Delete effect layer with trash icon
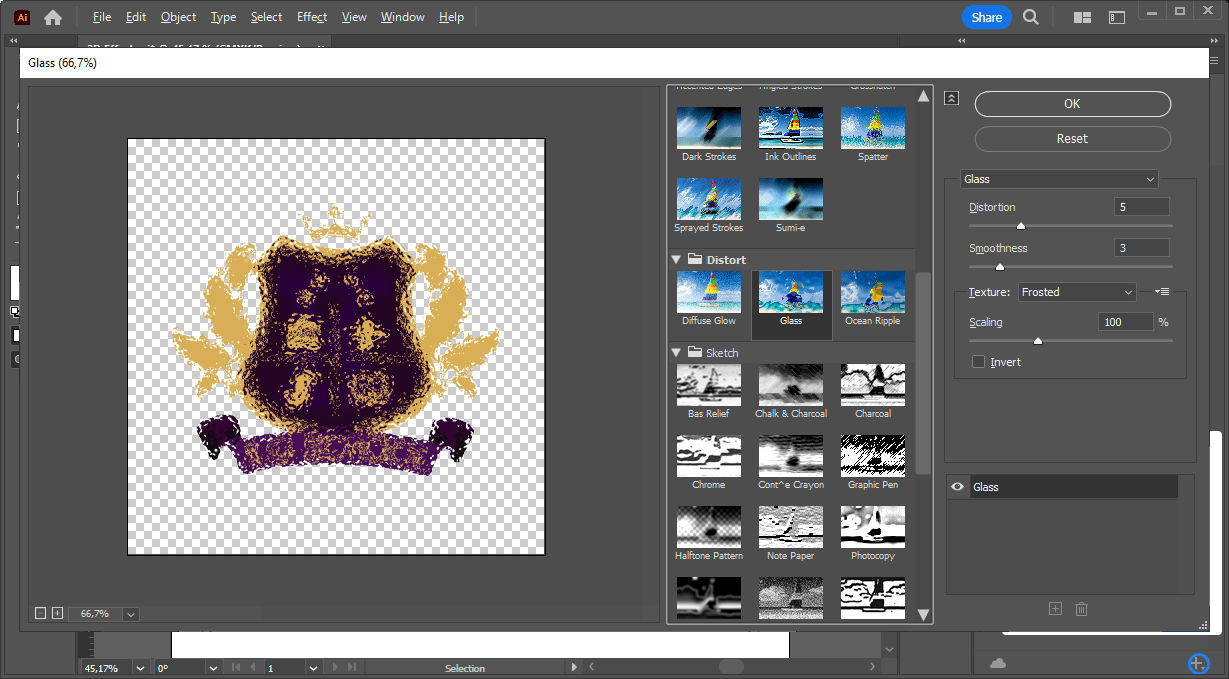This screenshot has height=679, width=1229. tap(1081, 608)
